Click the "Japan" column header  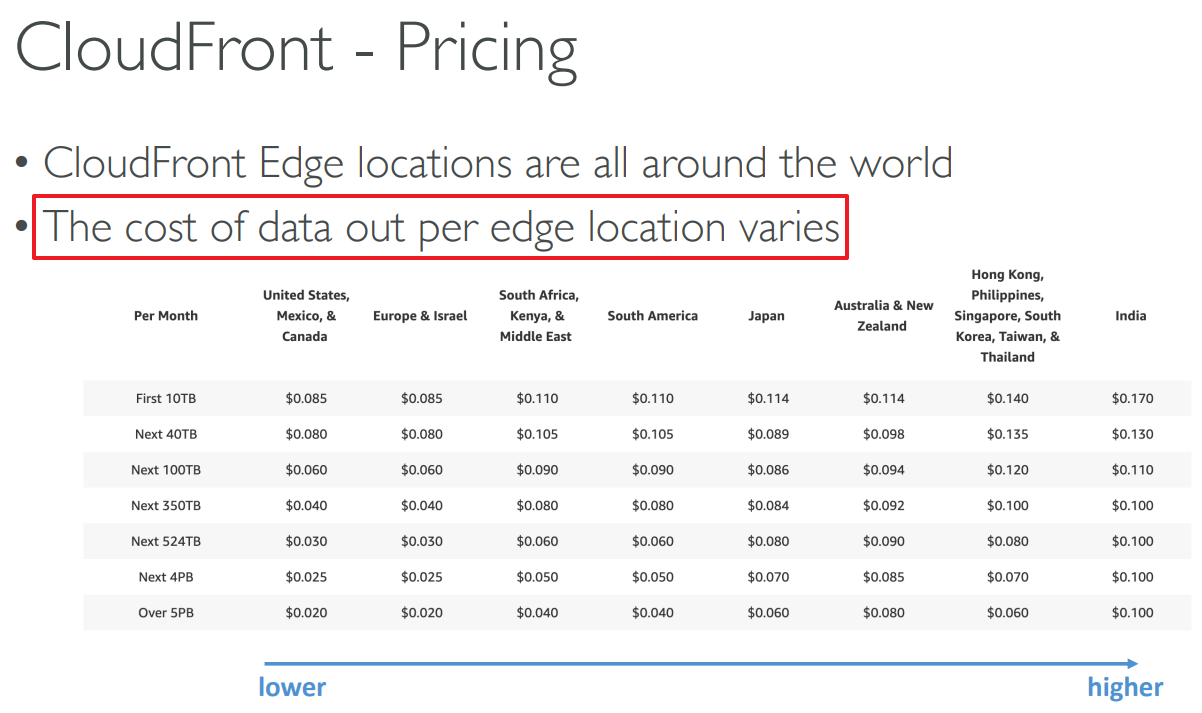767,316
